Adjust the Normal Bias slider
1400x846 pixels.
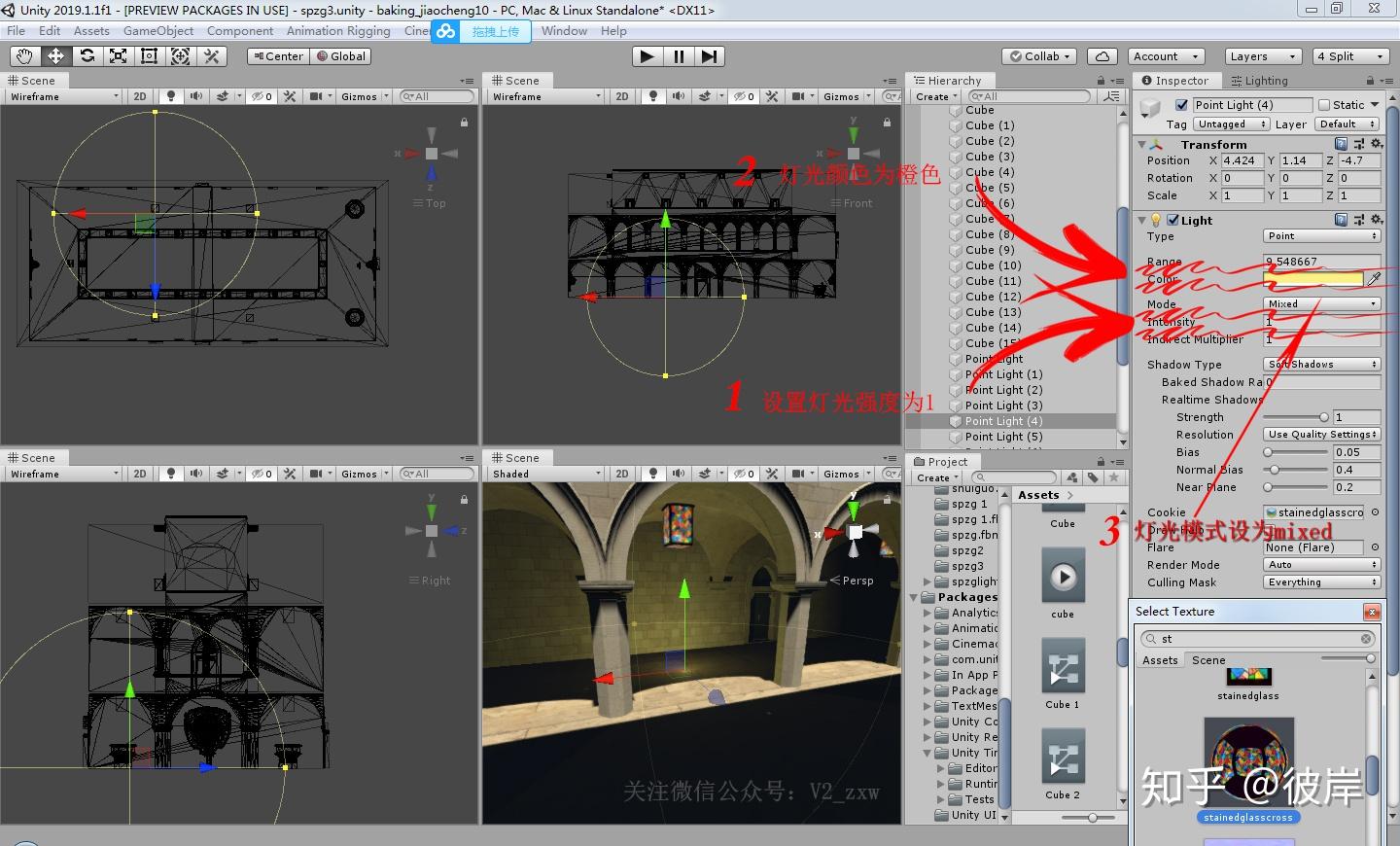1297,470
